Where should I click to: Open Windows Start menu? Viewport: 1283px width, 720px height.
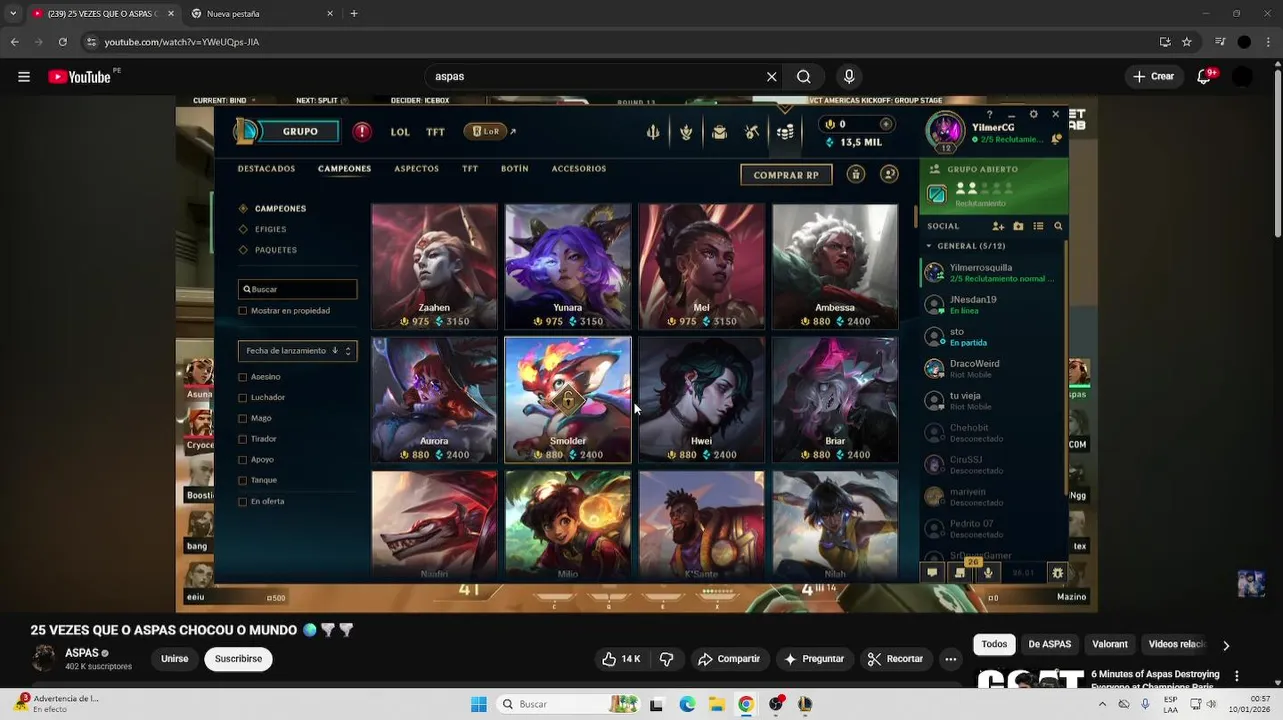pos(479,704)
